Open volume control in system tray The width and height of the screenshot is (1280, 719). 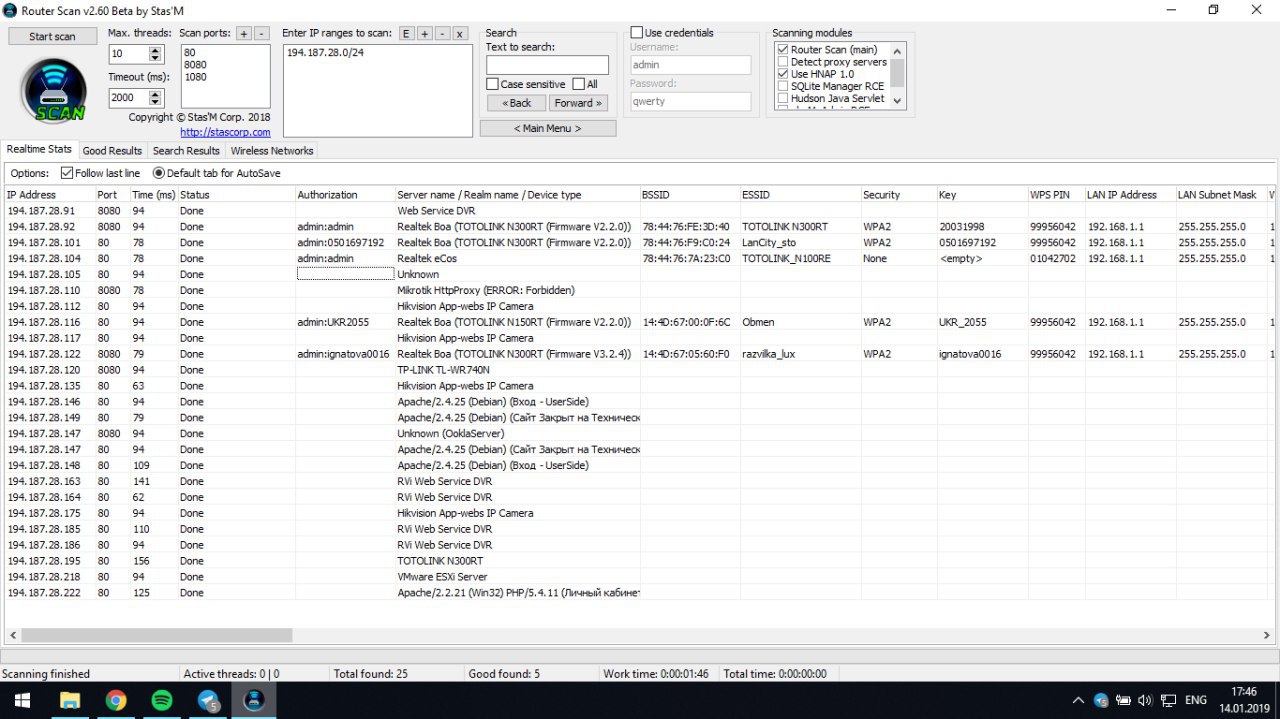click(1145, 700)
